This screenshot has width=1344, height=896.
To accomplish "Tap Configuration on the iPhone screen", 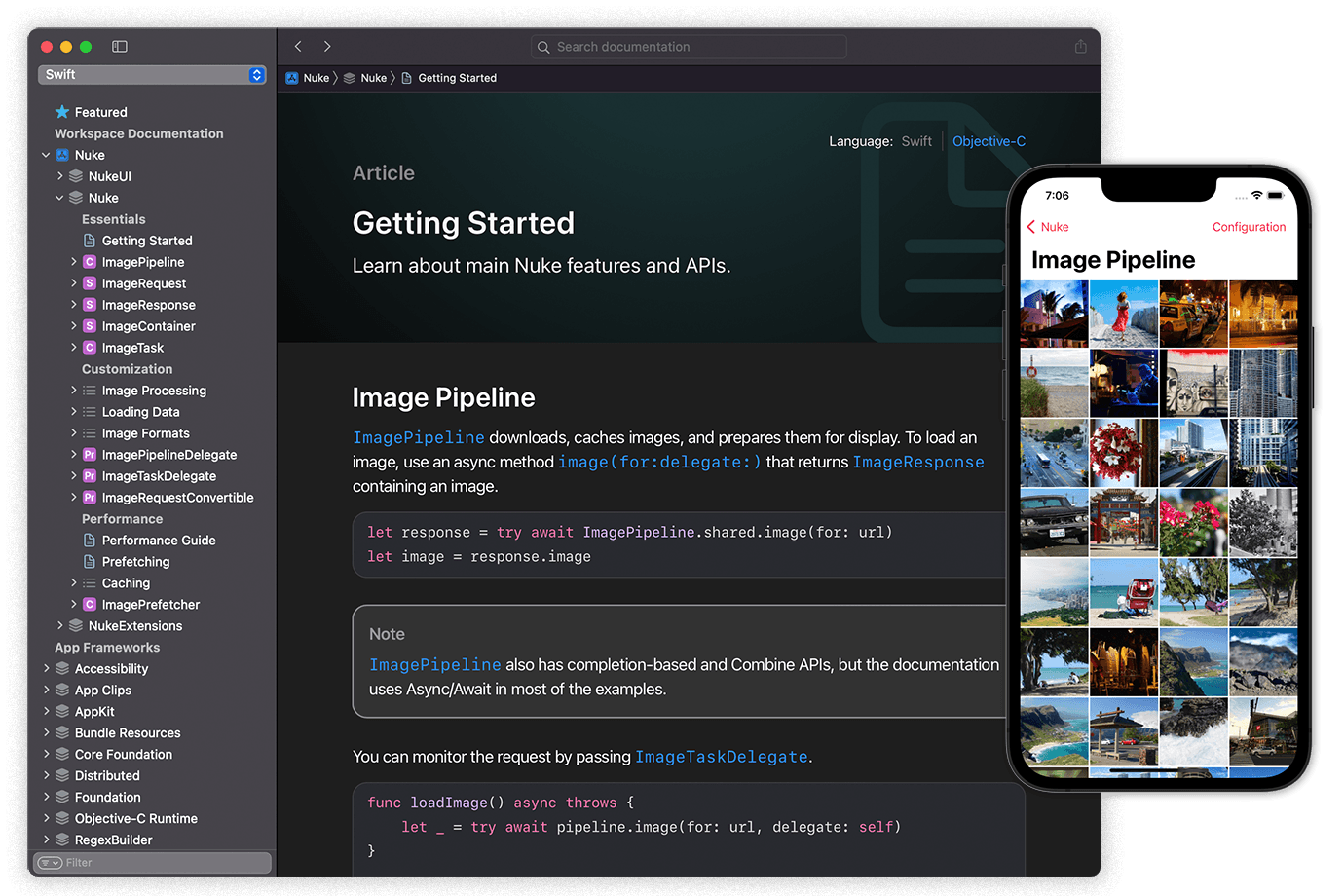I will (x=1249, y=227).
